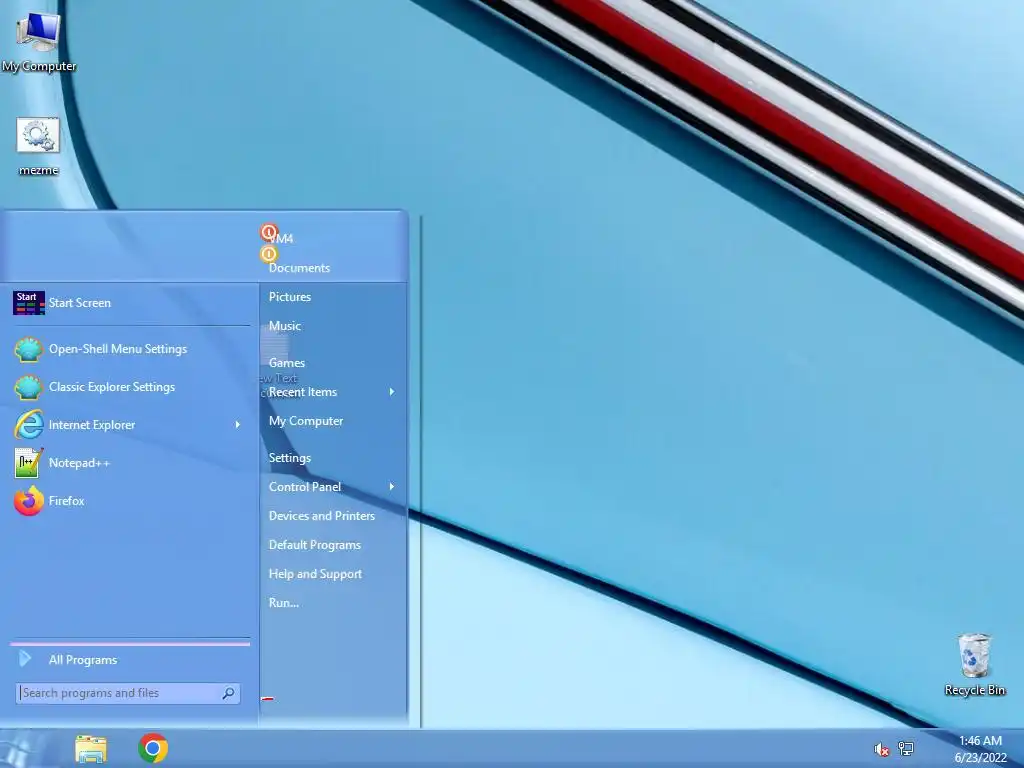1024x768 pixels.
Task: Select the mezme desktop file icon
Action: click(x=38, y=146)
